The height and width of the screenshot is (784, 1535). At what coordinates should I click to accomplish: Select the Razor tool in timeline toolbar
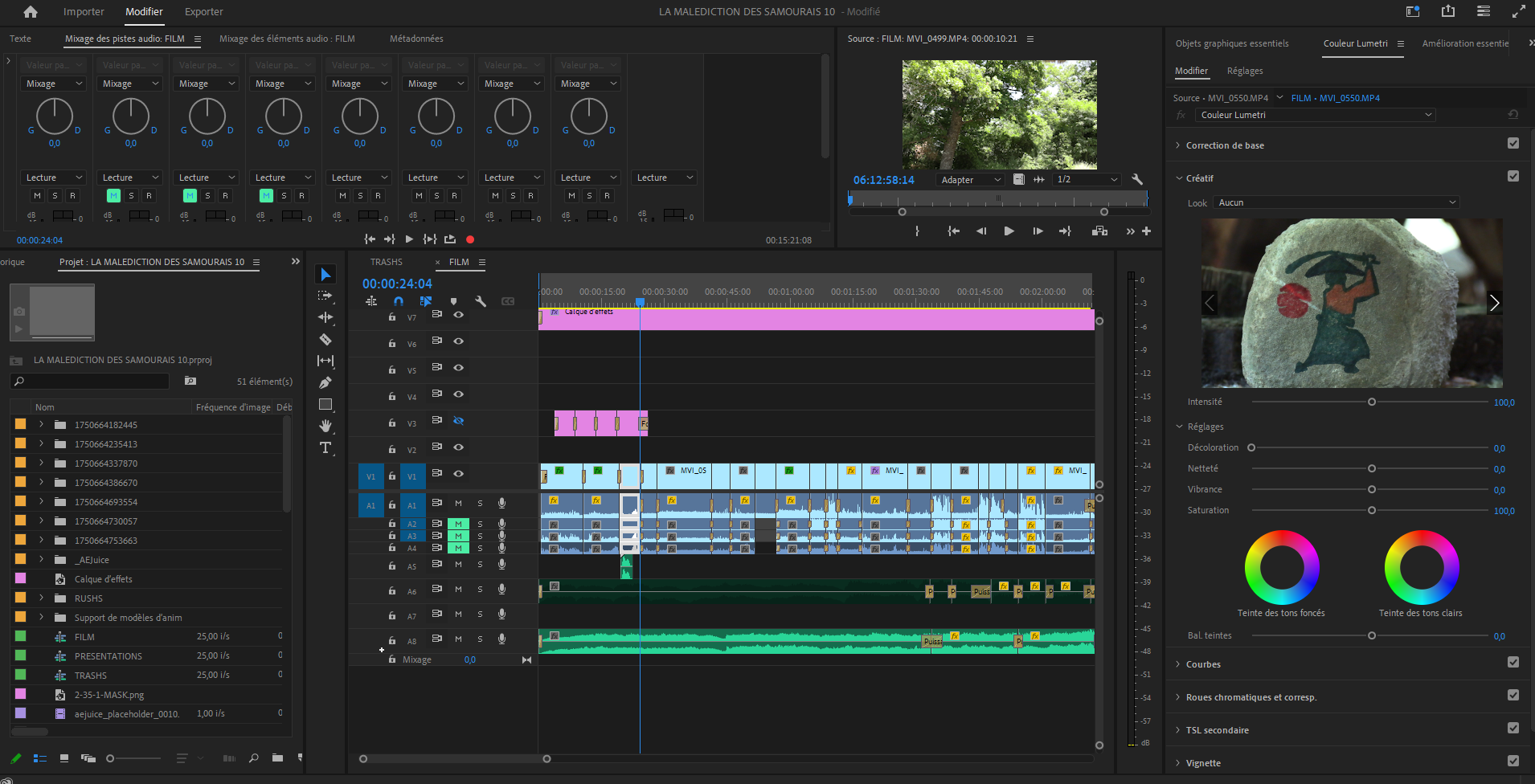point(325,340)
